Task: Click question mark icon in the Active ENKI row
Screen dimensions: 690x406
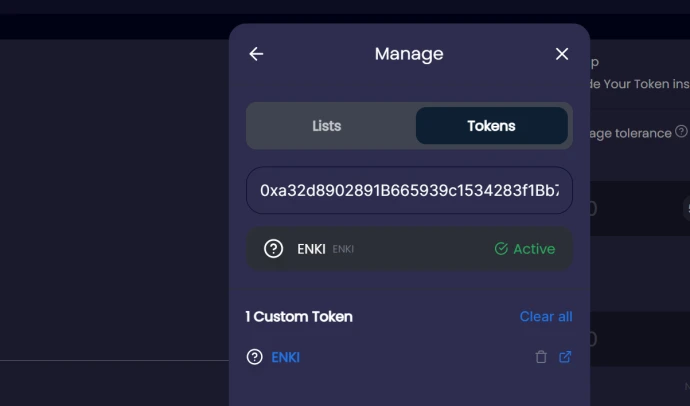Action: tap(273, 249)
